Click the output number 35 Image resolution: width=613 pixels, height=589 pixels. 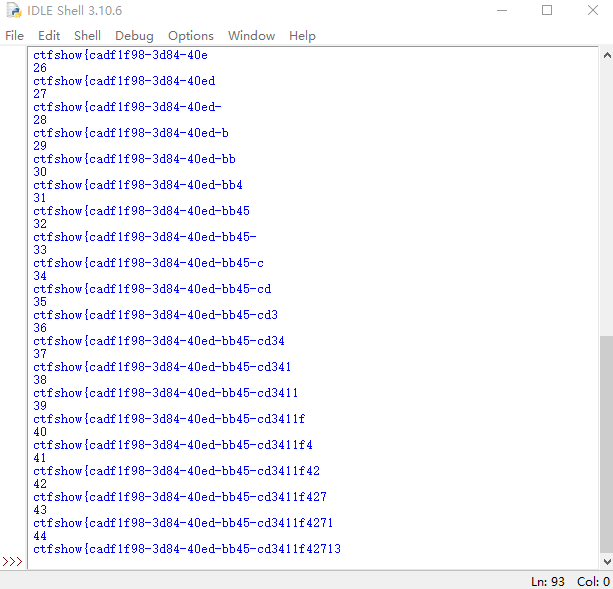coord(40,302)
